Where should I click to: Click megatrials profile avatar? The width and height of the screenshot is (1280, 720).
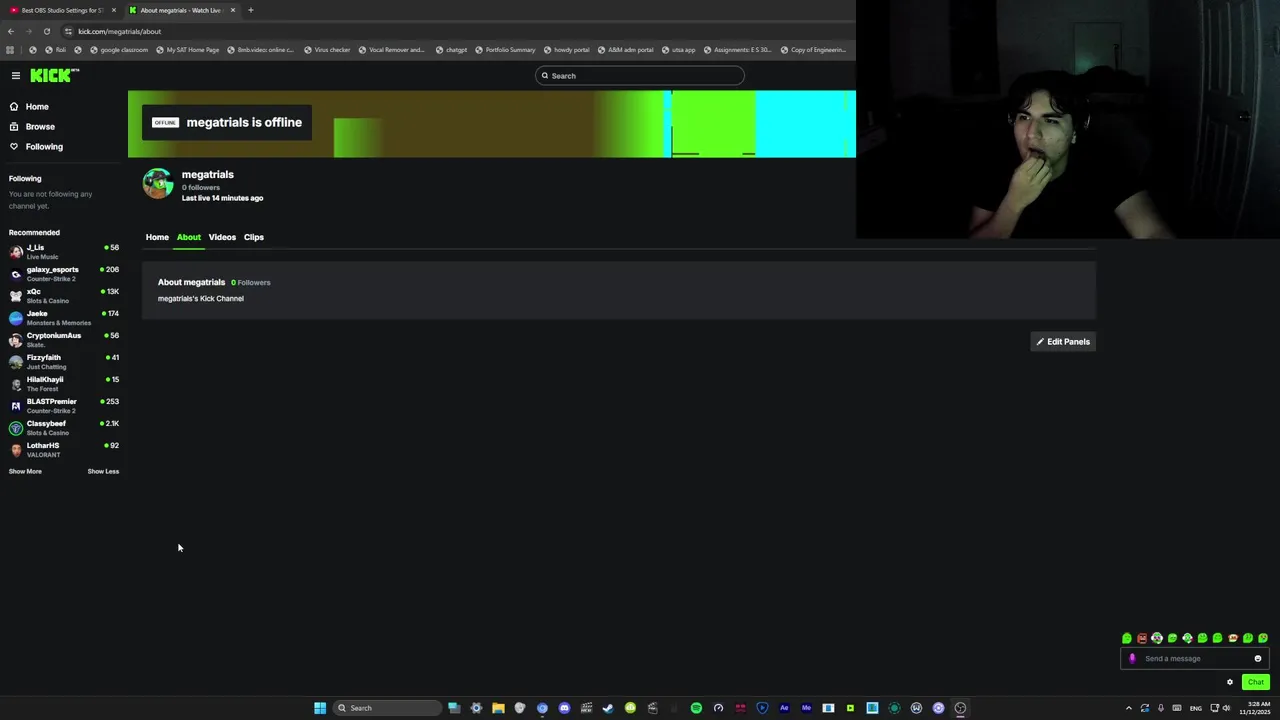(x=158, y=184)
